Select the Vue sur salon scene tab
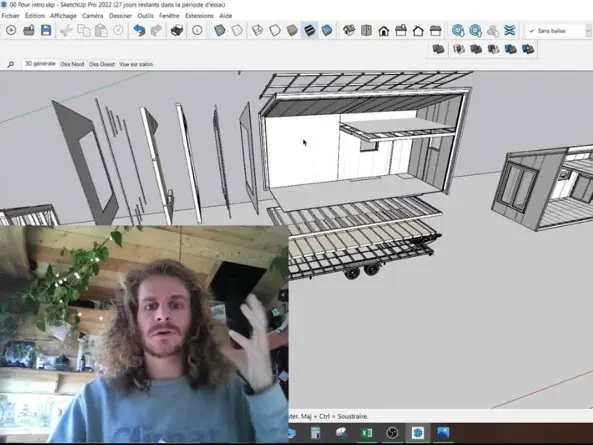Image resolution: width=593 pixels, height=445 pixels. pyautogui.click(x=136, y=64)
